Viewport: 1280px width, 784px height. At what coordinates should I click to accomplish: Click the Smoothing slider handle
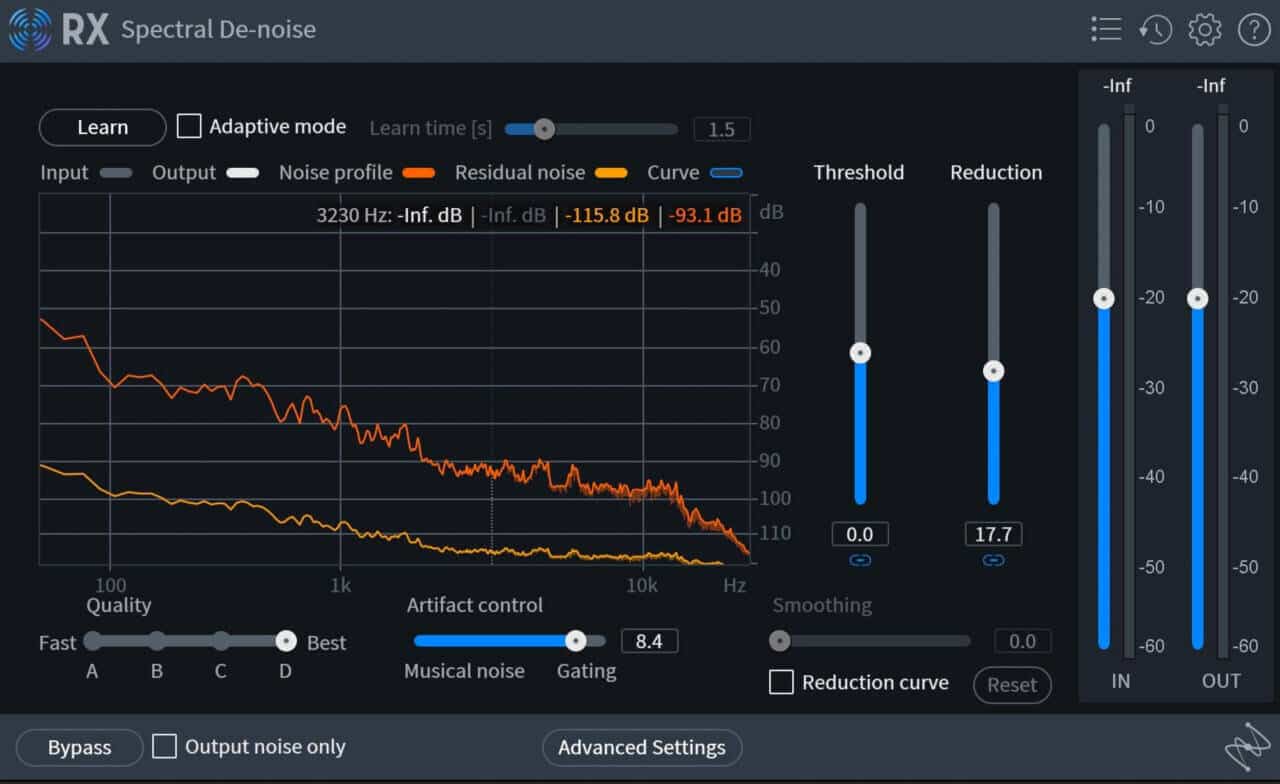780,641
